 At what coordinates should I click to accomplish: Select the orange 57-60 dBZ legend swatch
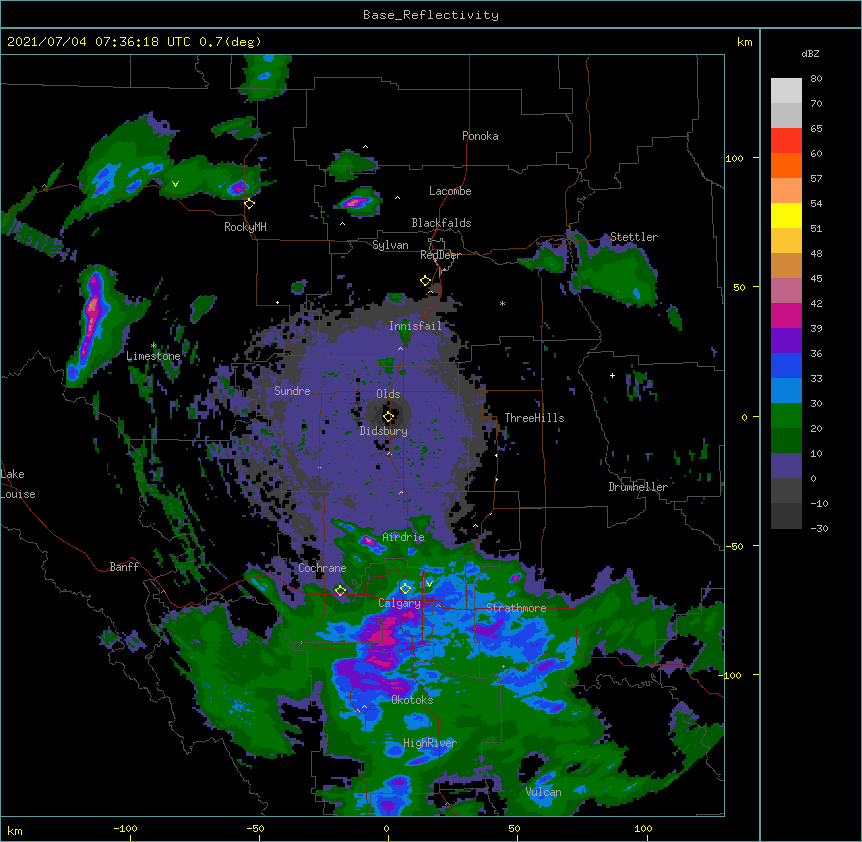(x=786, y=165)
